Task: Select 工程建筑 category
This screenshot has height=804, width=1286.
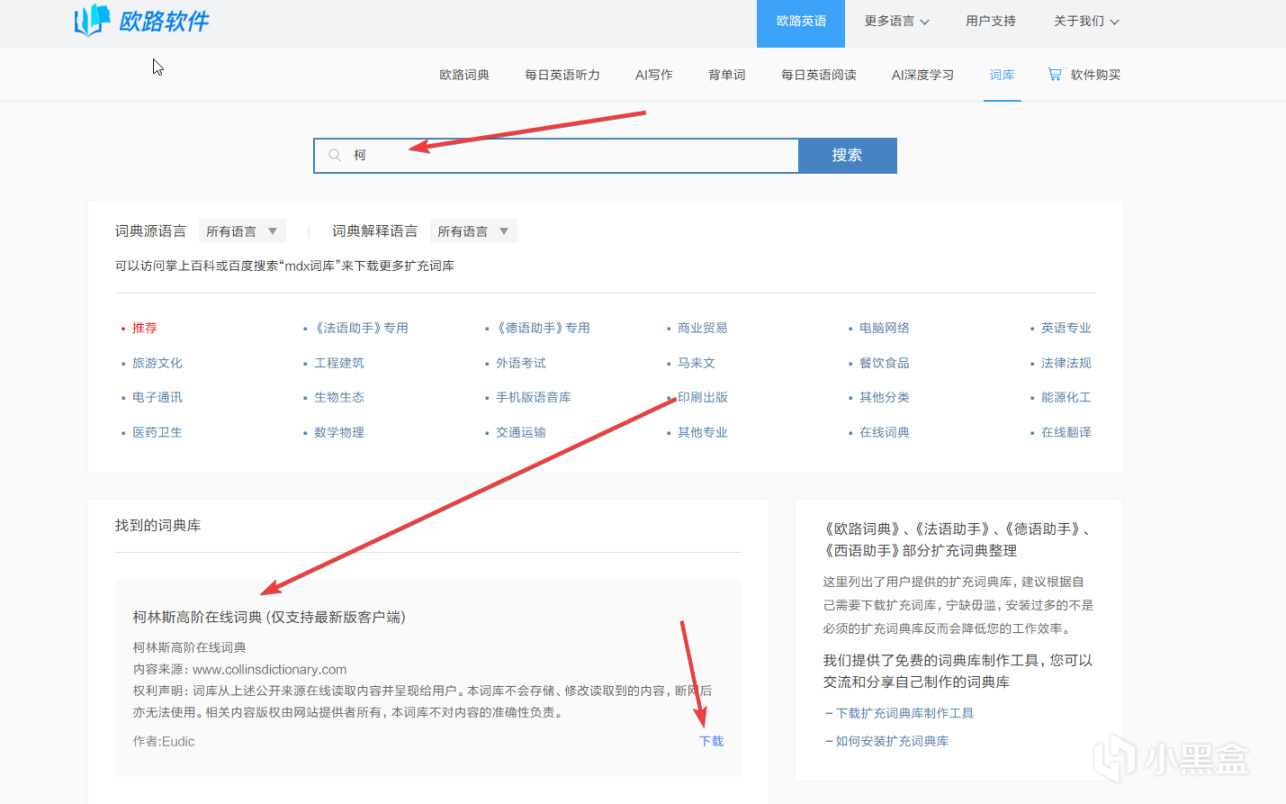Action: [x=340, y=363]
